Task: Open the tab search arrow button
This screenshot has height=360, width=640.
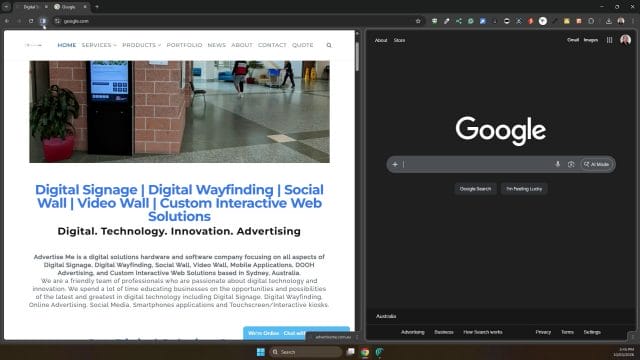Action: click(6, 7)
